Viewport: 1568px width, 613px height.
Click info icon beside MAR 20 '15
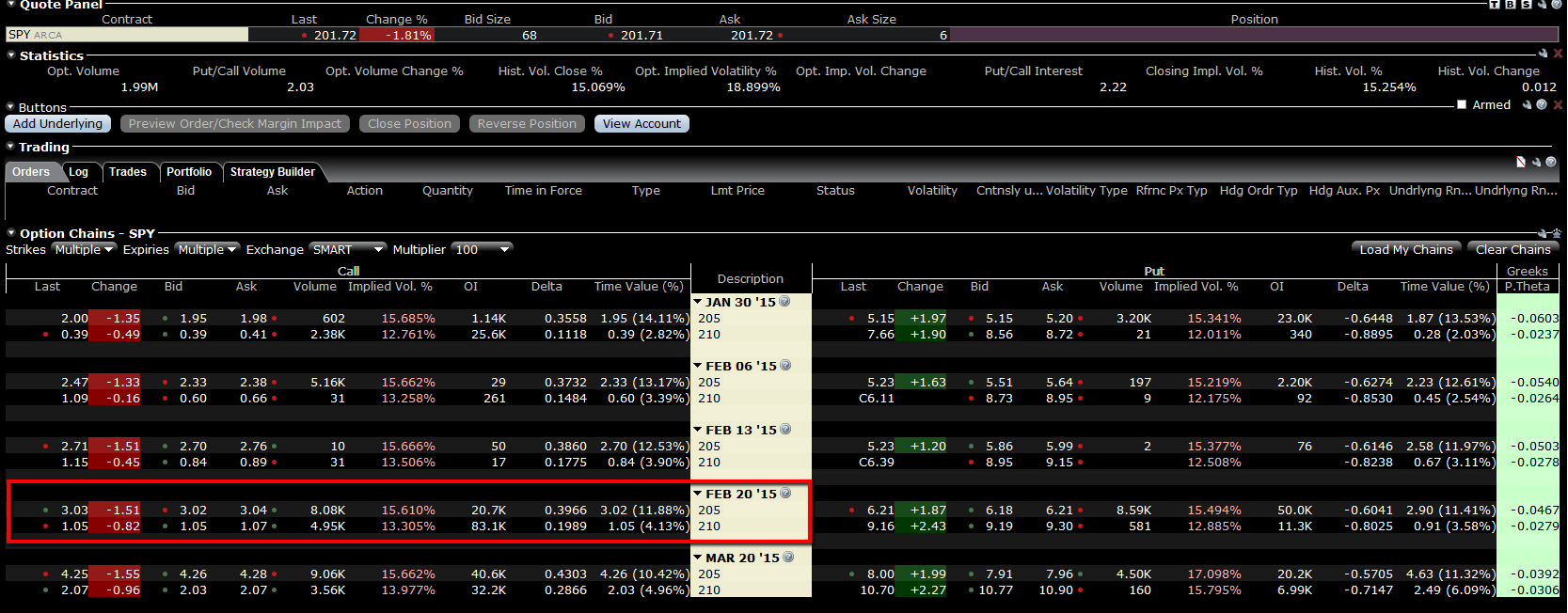788,558
